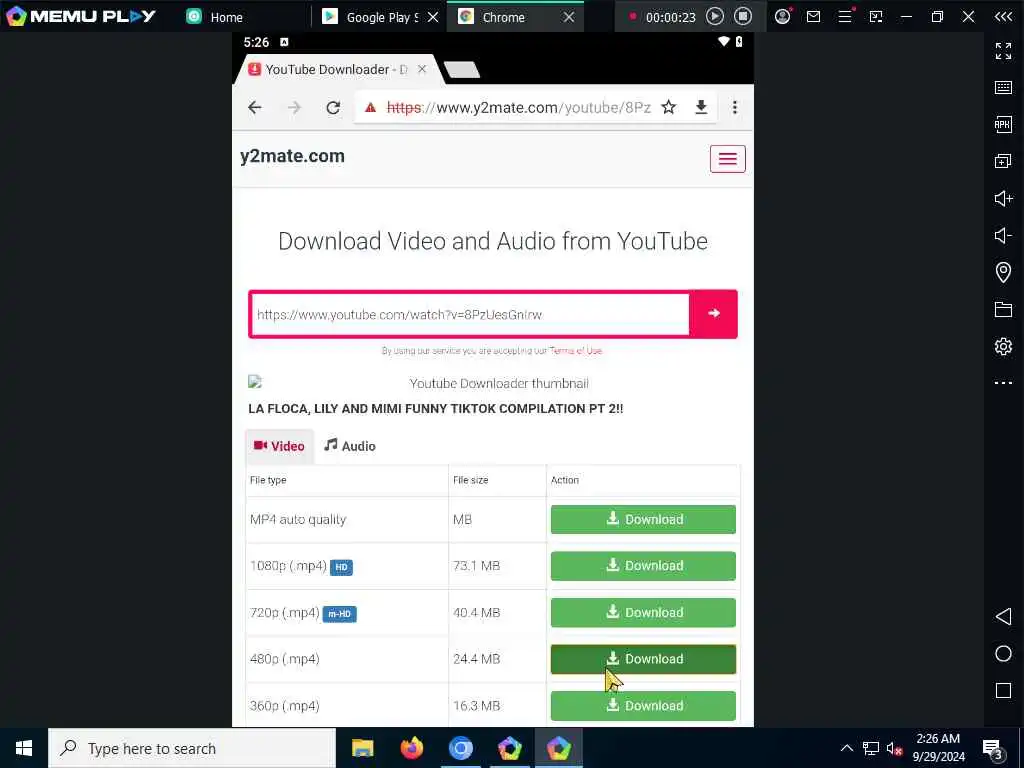Tap the Android recent apps square button
The image size is (1024, 768).
pyautogui.click(x=1003, y=690)
